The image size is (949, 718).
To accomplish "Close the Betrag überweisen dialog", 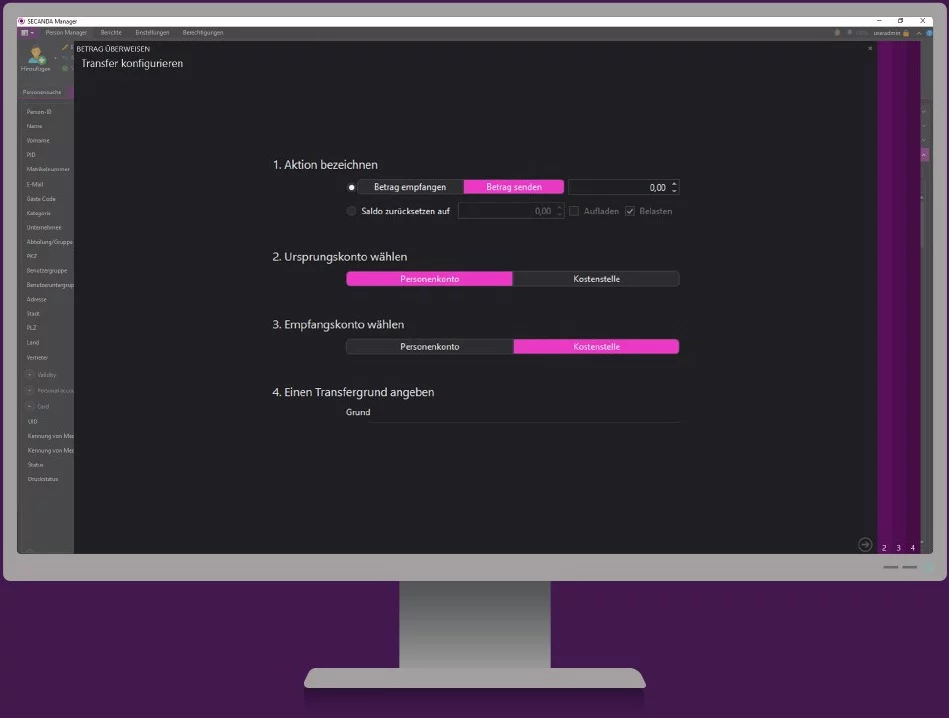I will (x=870, y=48).
